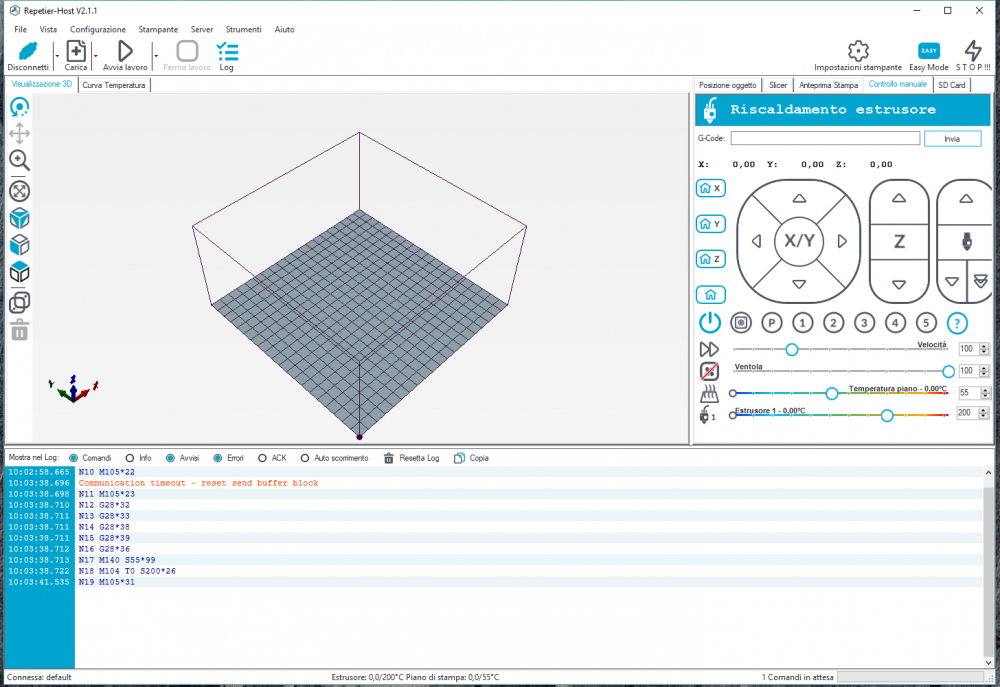Switch to the Curva Temperatura tab
Viewport: 1000px width, 687px height.
114,85
